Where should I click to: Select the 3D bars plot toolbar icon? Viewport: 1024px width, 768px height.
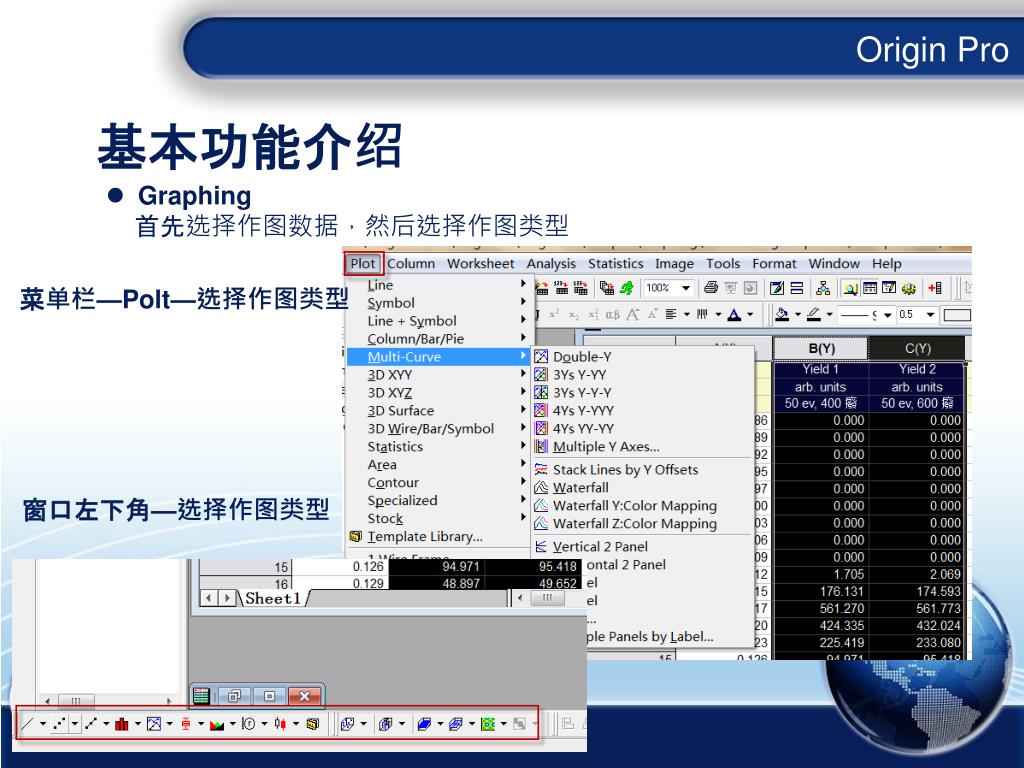point(386,724)
